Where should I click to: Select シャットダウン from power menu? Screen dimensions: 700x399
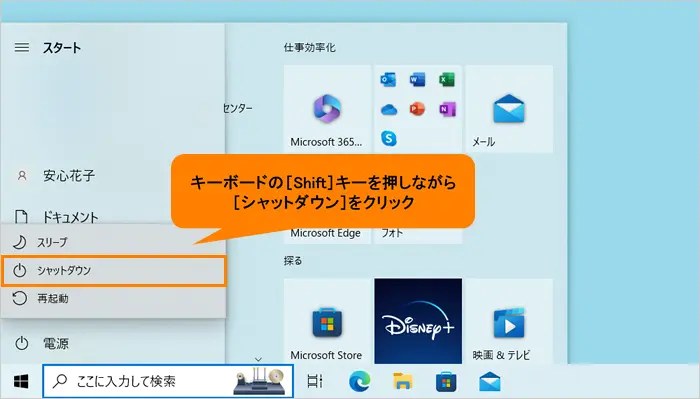click(x=114, y=270)
